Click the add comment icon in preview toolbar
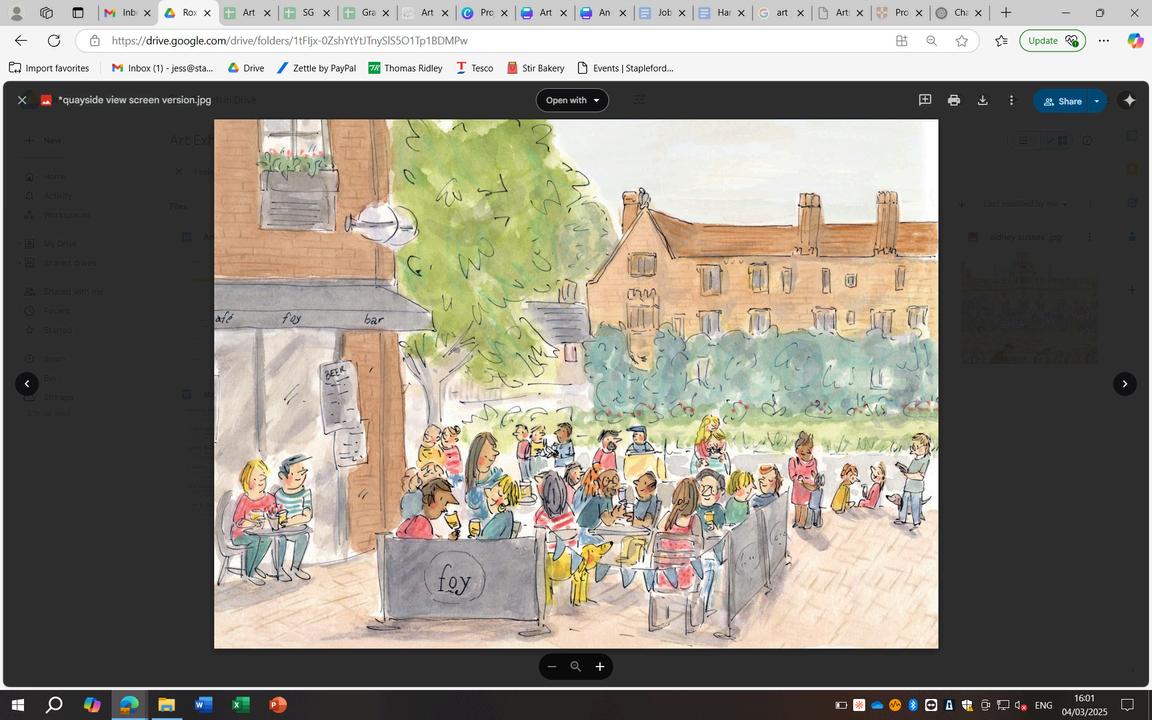1152x720 pixels. [925, 100]
